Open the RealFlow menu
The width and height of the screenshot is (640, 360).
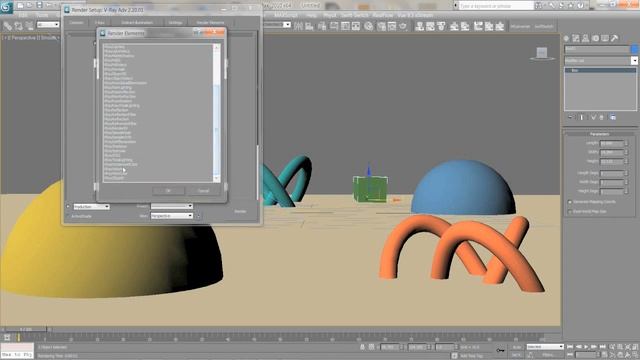coord(382,15)
